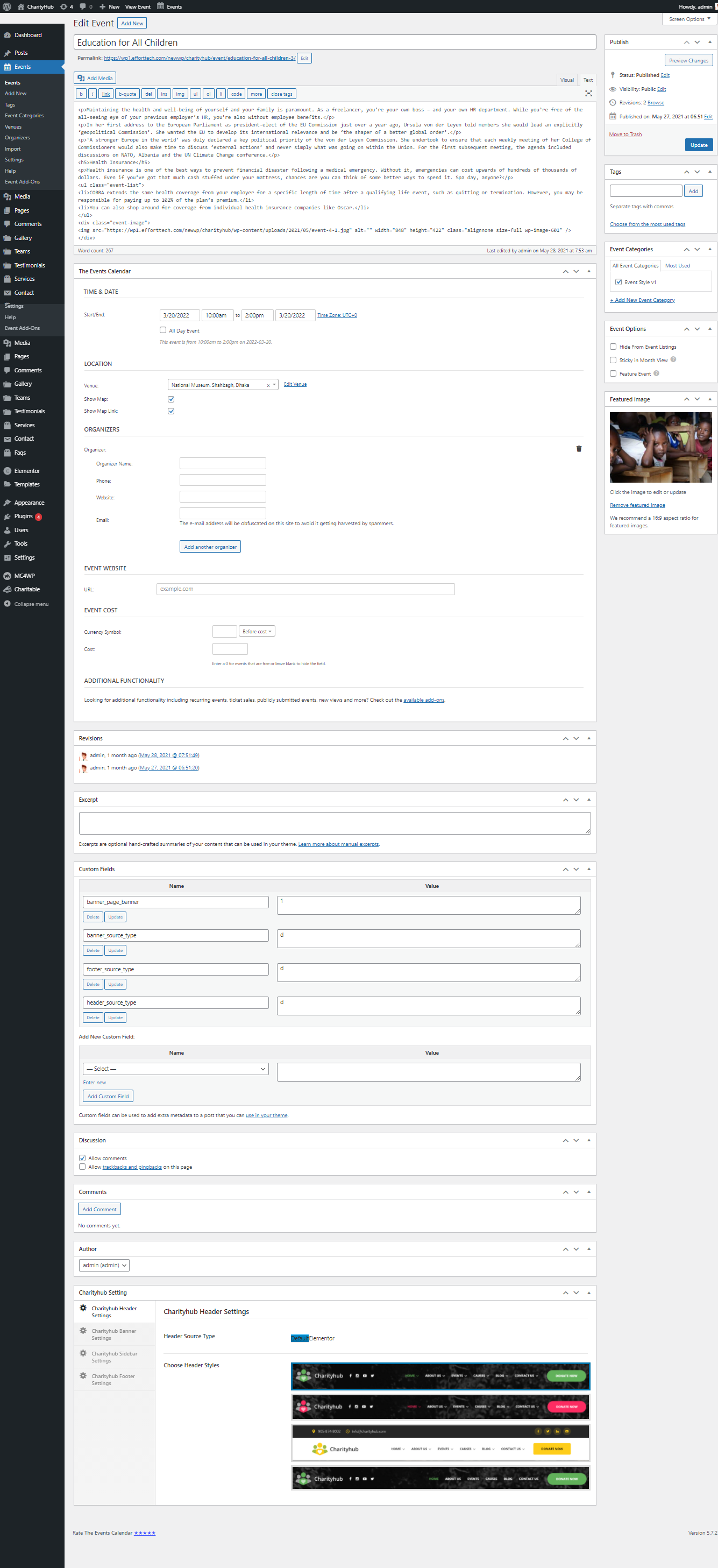Screen dimensions: 718x1568
Task: Click the Move to Trash link
Action: (625, 134)
